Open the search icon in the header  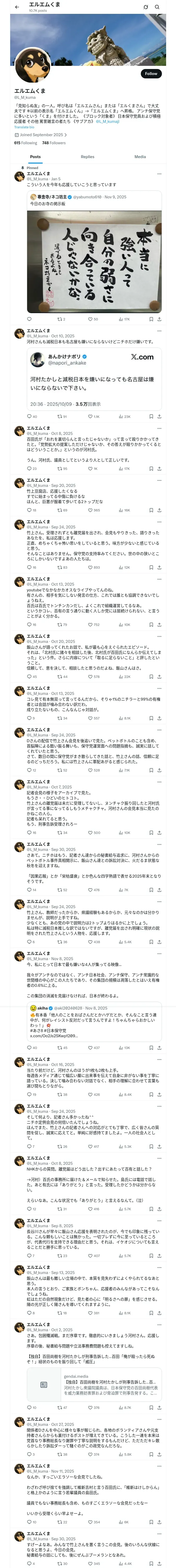coord(157,7)
